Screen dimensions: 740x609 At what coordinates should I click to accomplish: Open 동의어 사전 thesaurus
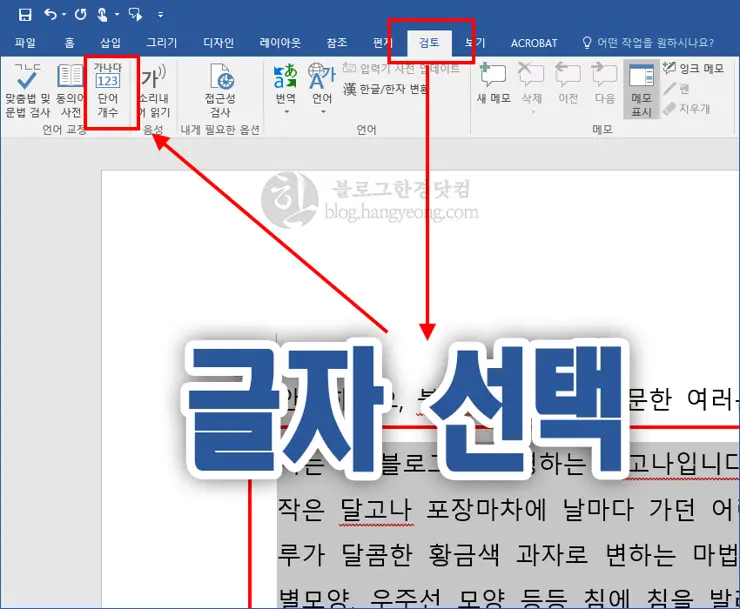pyautogui.click(x=71, y=90)
